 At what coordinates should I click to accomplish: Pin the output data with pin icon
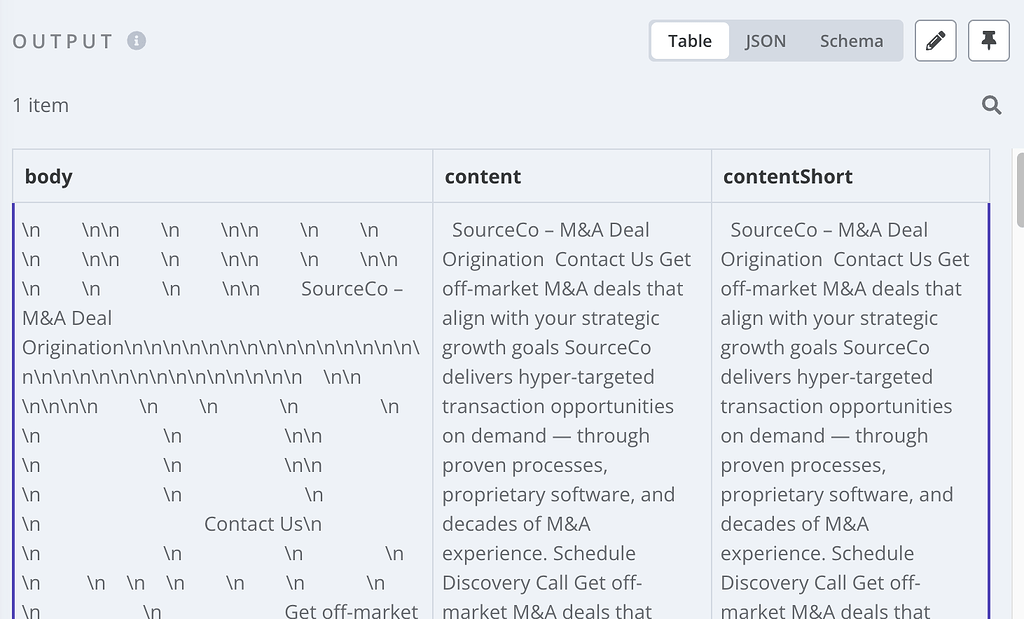click(988, 41)
